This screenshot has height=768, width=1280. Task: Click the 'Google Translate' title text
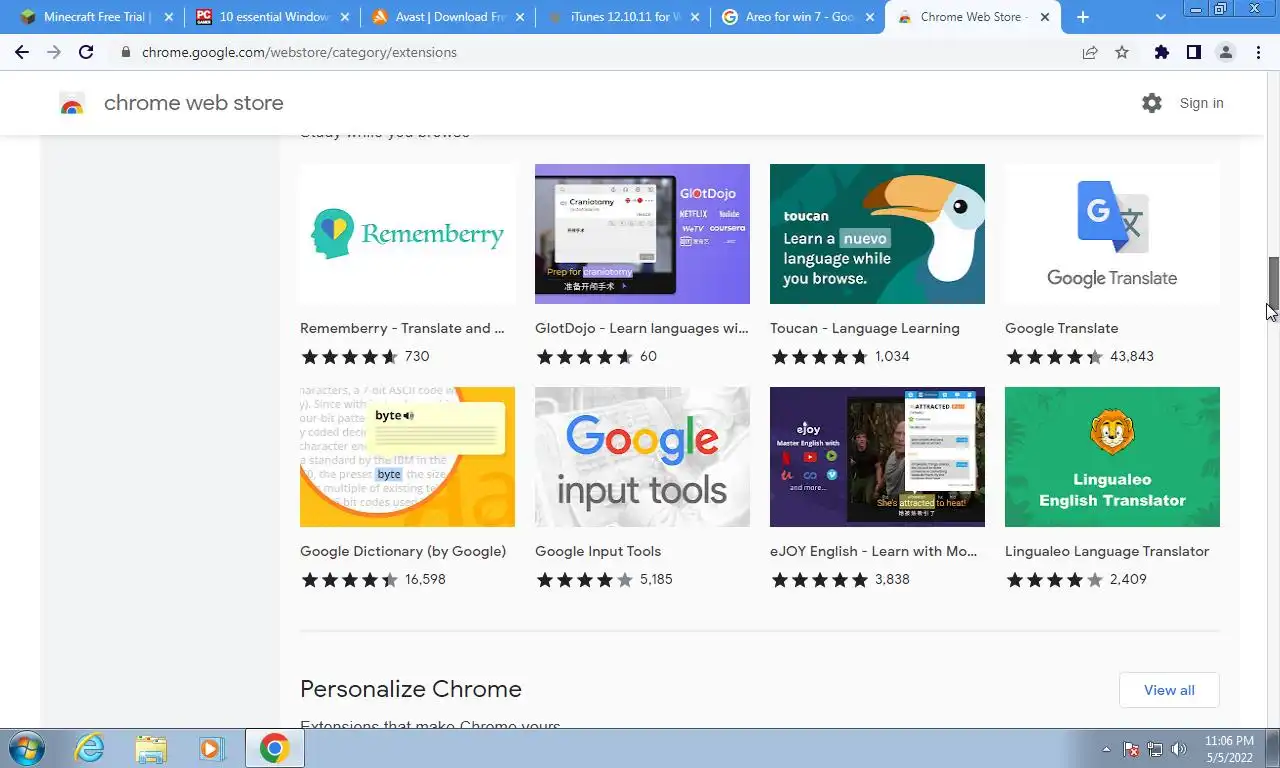tap(1062, 328)
